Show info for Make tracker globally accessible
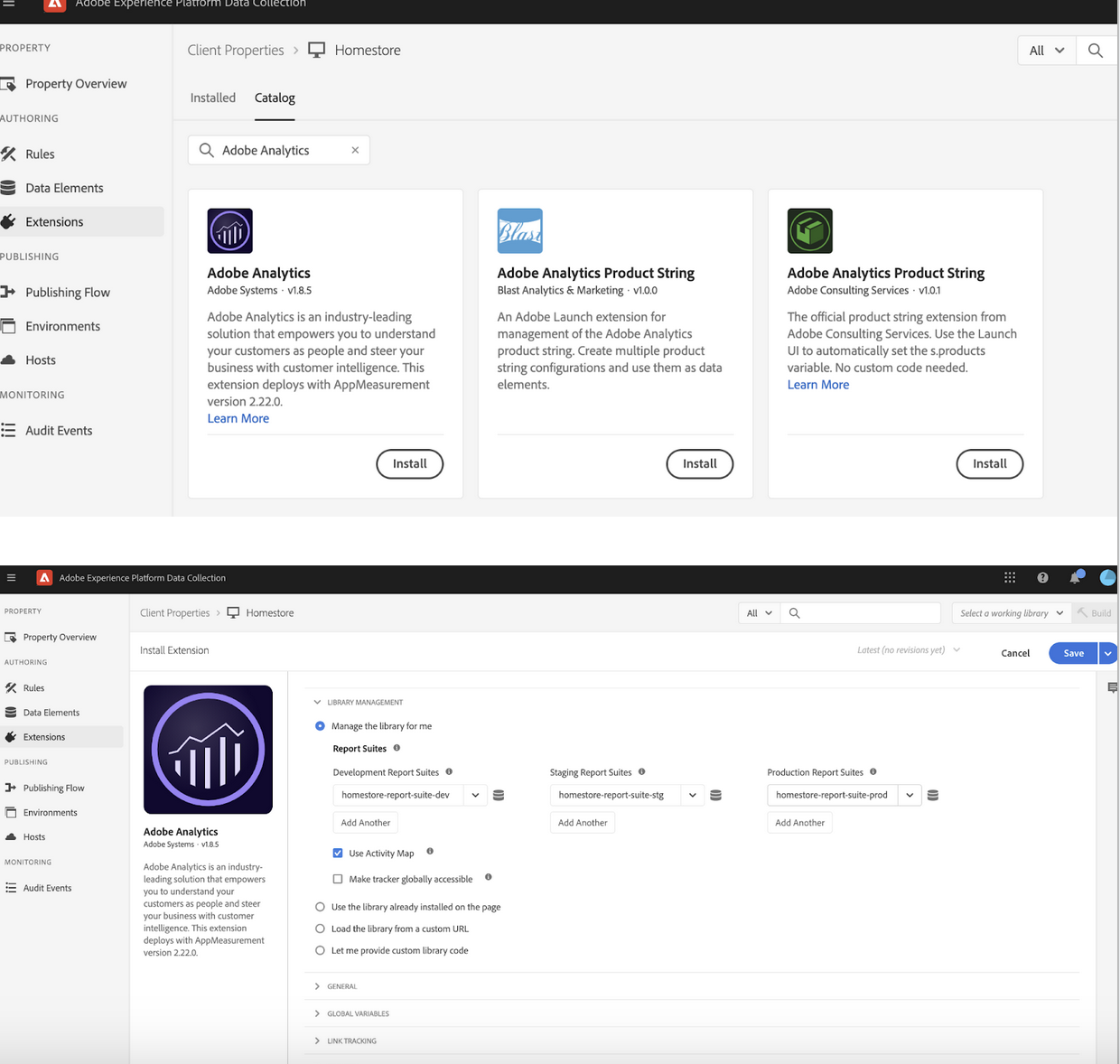This screenshot has width=1120, height=1064. [x=488, y=877]
